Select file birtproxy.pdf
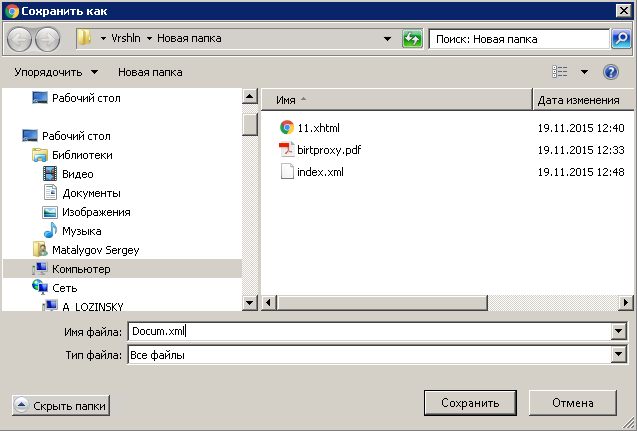 click(x=329, y=150)
